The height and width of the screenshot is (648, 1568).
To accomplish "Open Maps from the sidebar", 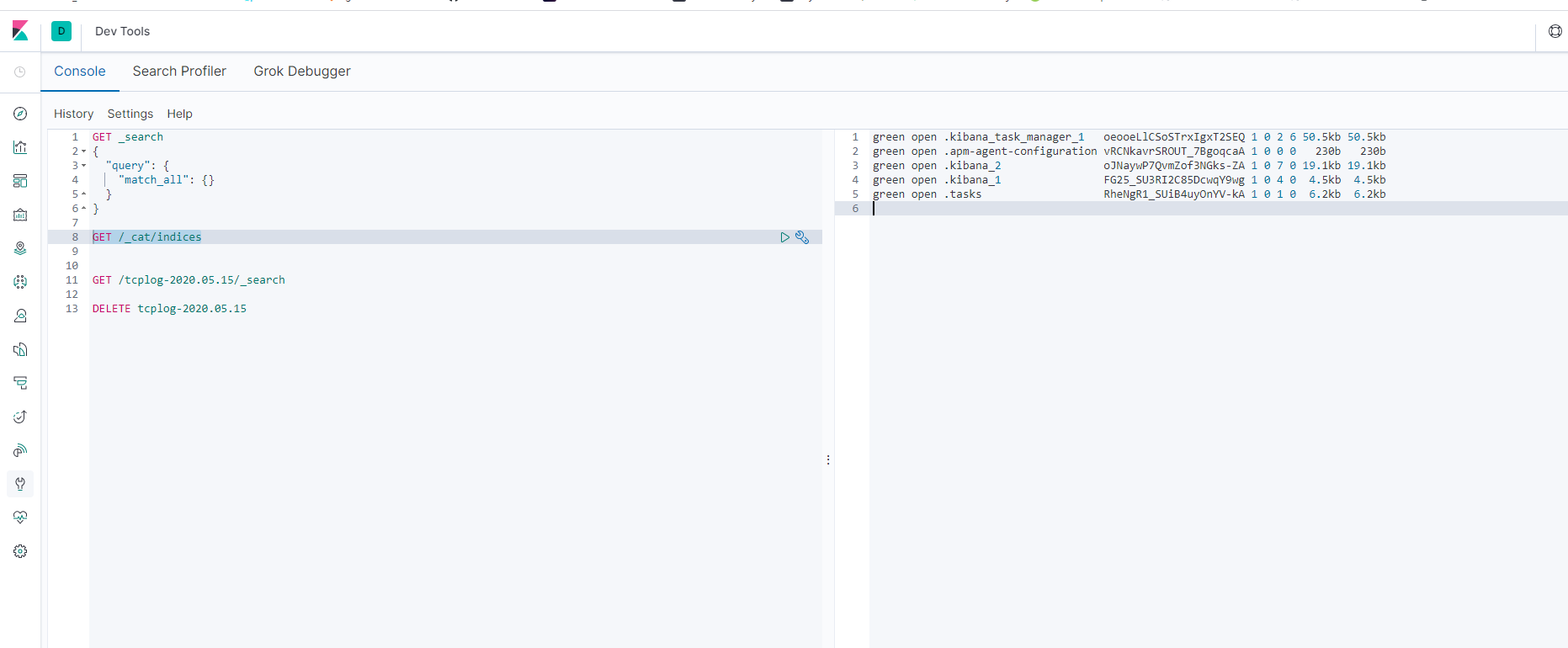I will pos(20,248).
